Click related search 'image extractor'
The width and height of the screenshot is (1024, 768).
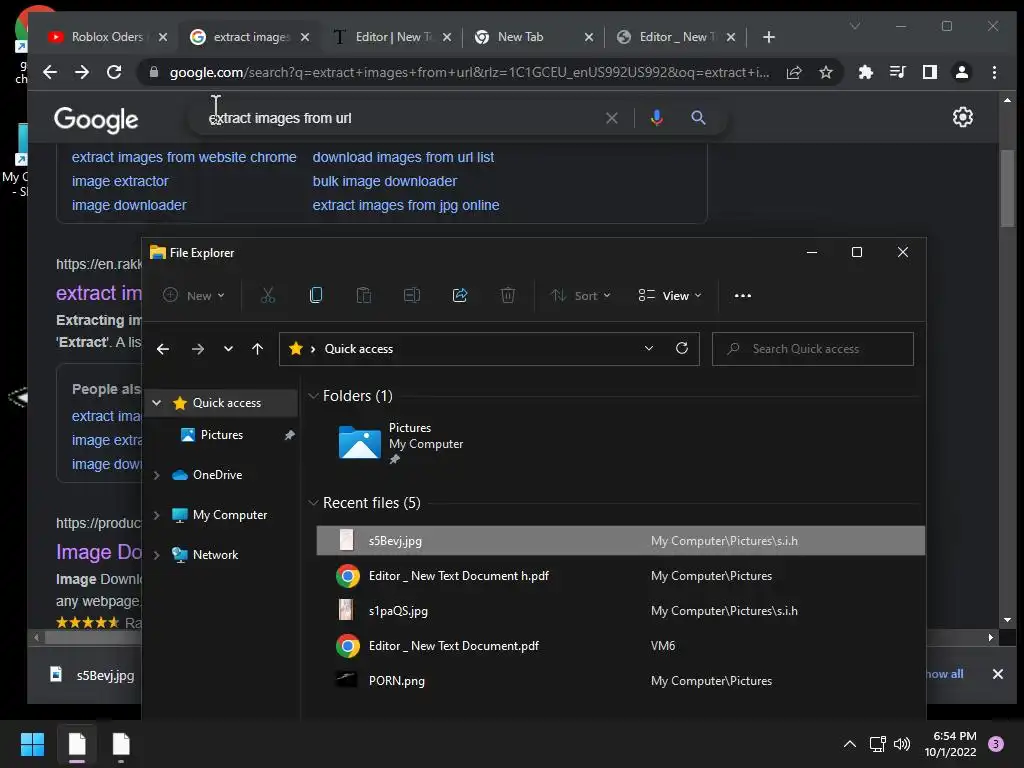click(120, 182)
